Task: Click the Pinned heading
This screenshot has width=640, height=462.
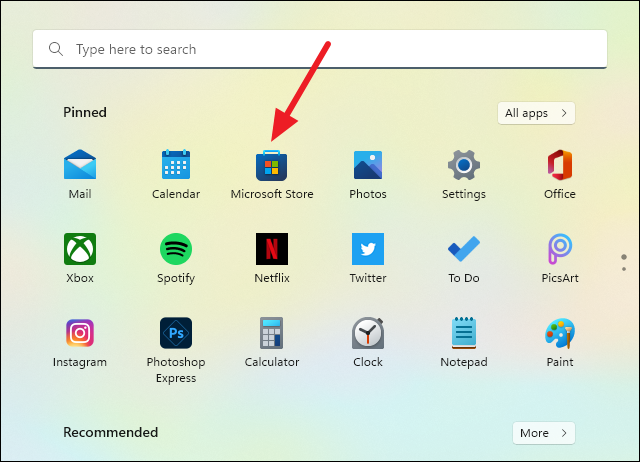Action: pos(85,112)
